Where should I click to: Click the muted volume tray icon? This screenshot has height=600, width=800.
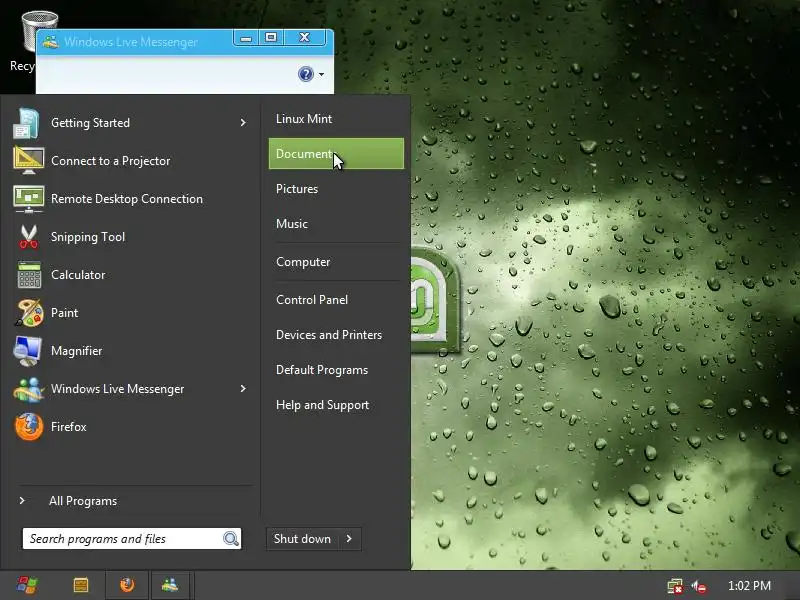(699, 587)
